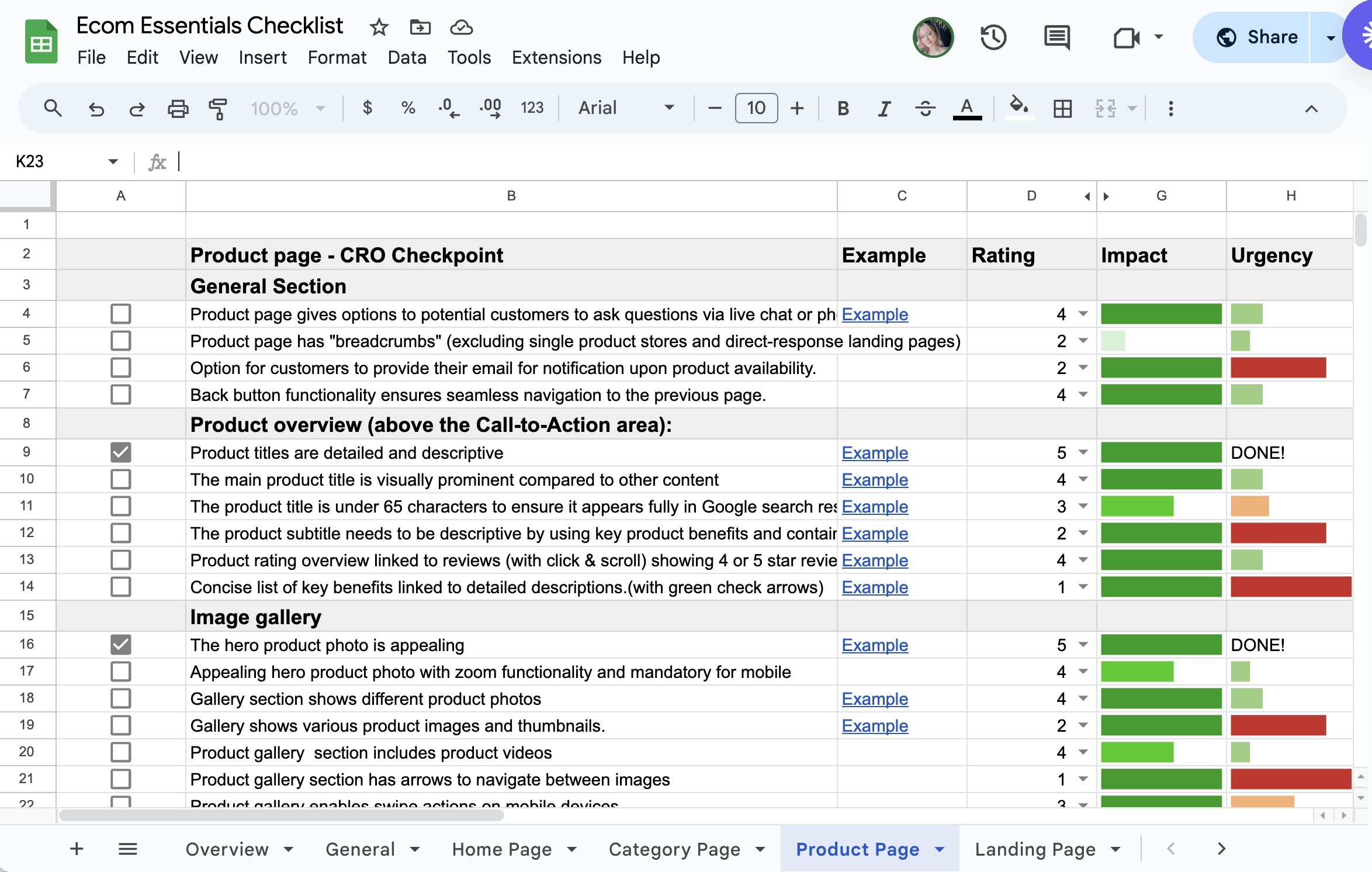Star this Ecom Essentials Checklist document

[x=379, y=27]
